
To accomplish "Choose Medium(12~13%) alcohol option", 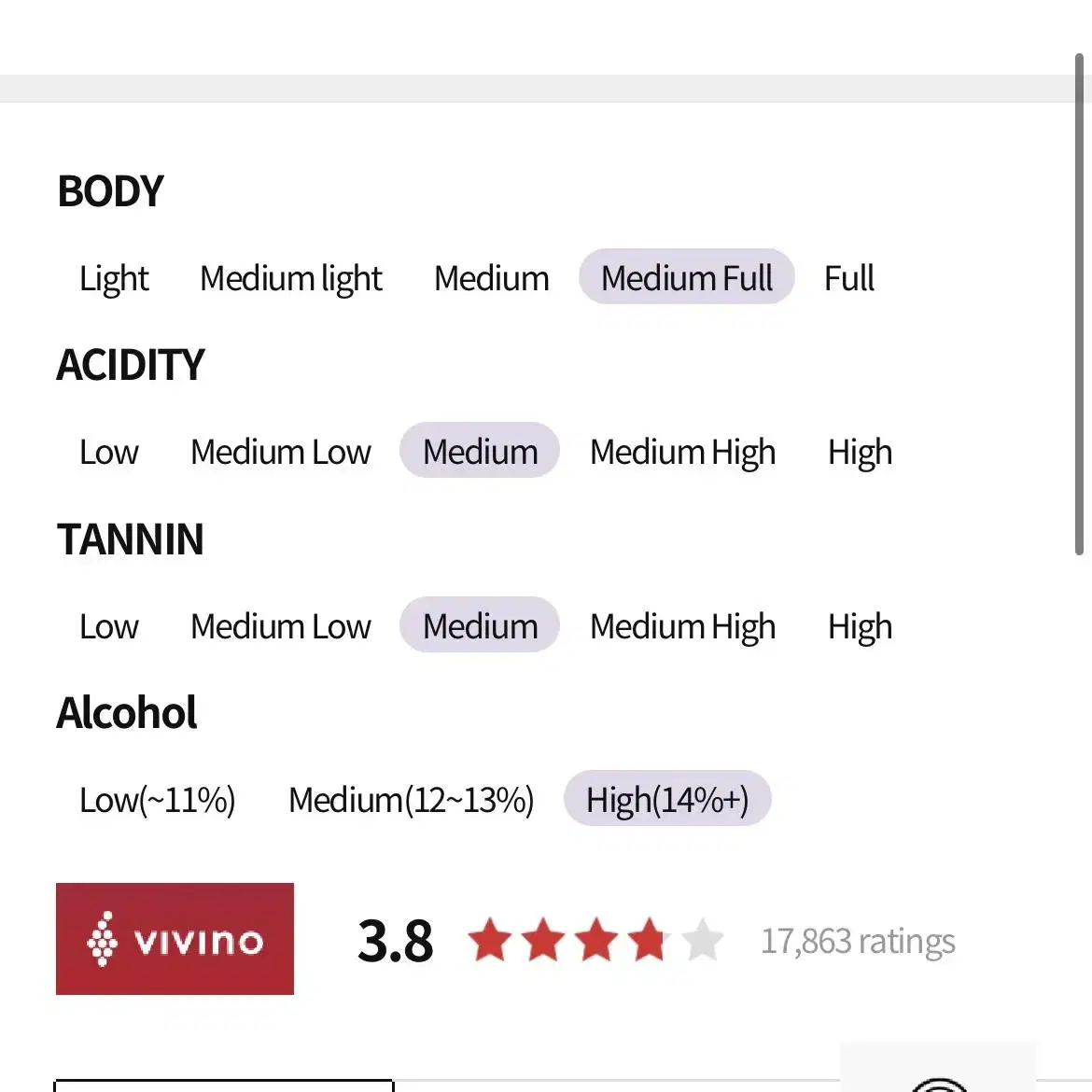I will (411, 800).
